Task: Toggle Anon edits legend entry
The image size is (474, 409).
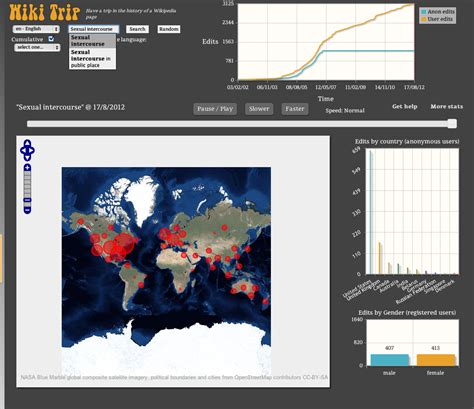Action: click(x=438, y=12)
